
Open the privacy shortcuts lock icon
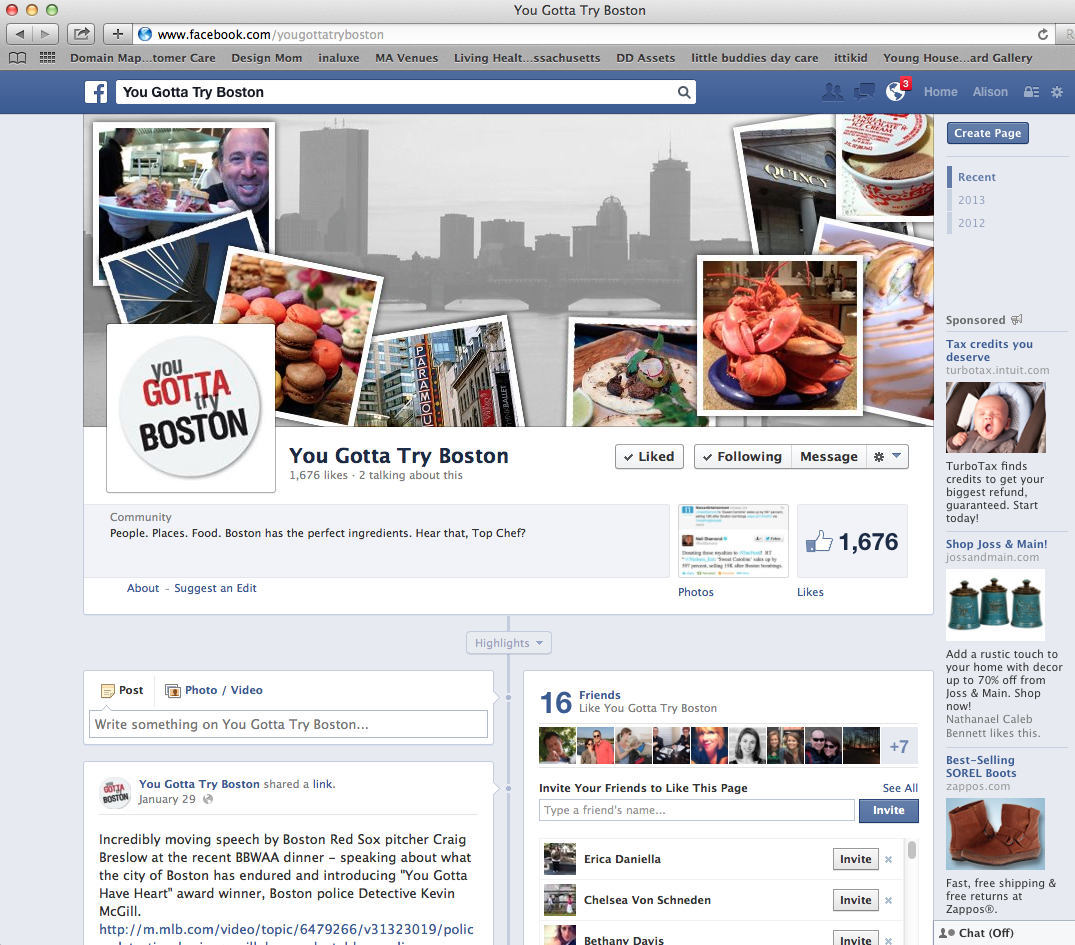pos(1031,92)
